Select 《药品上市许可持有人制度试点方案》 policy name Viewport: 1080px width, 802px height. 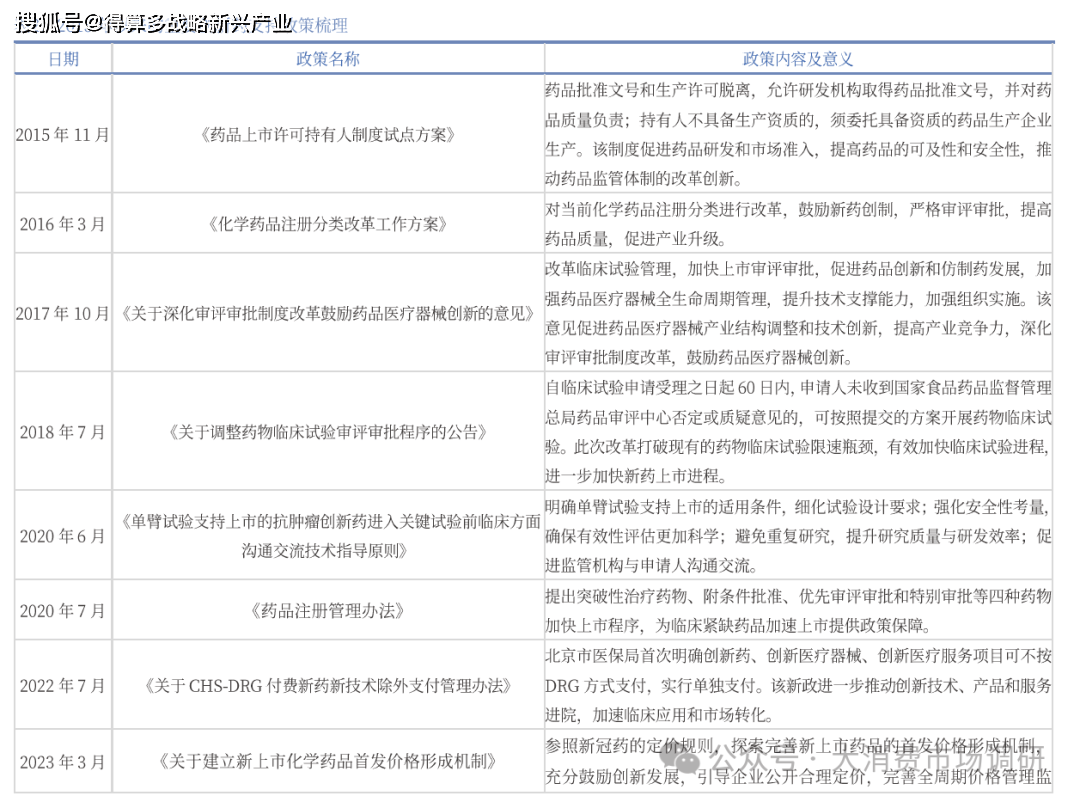pyautogui.click(x=328, y=135)
